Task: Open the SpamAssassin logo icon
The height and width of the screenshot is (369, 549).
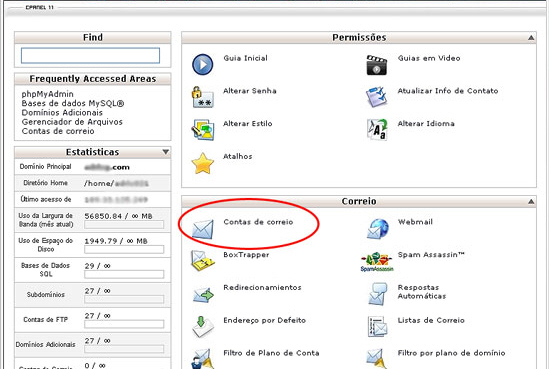Action: tap(377, 262)
